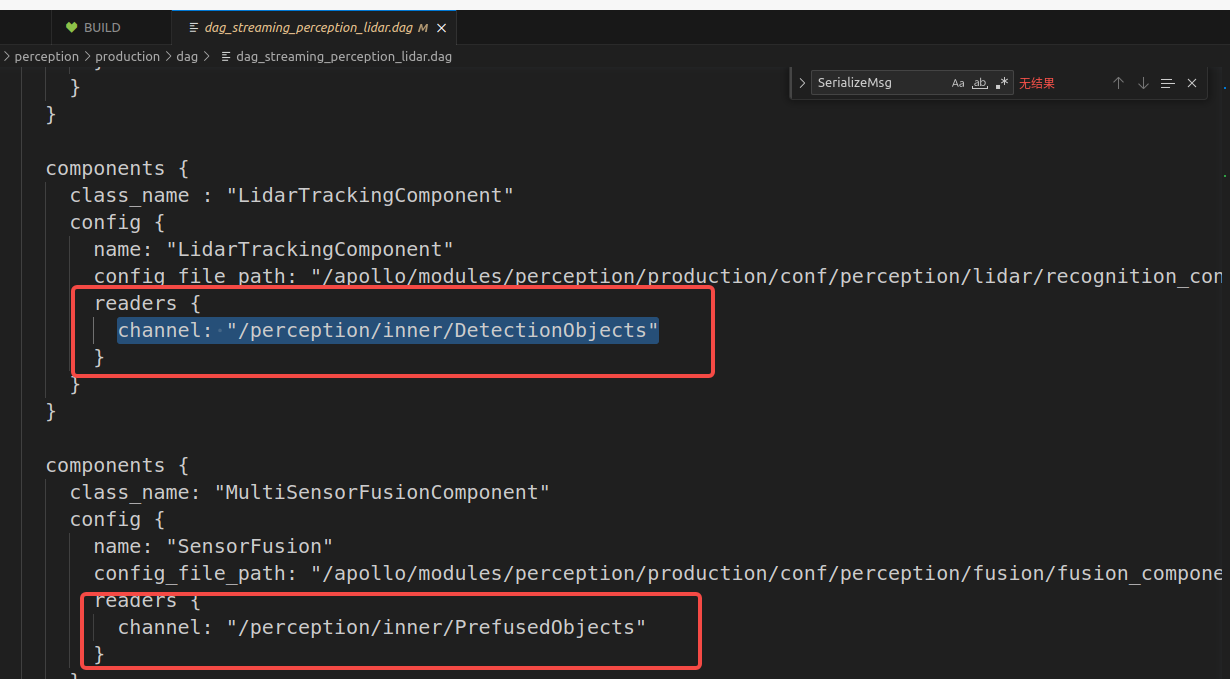Image resolution: width=1230 pixels, height=679 pixels.
Task: Open the dag folder breadcrumb
Action: [x=187, y=56]
